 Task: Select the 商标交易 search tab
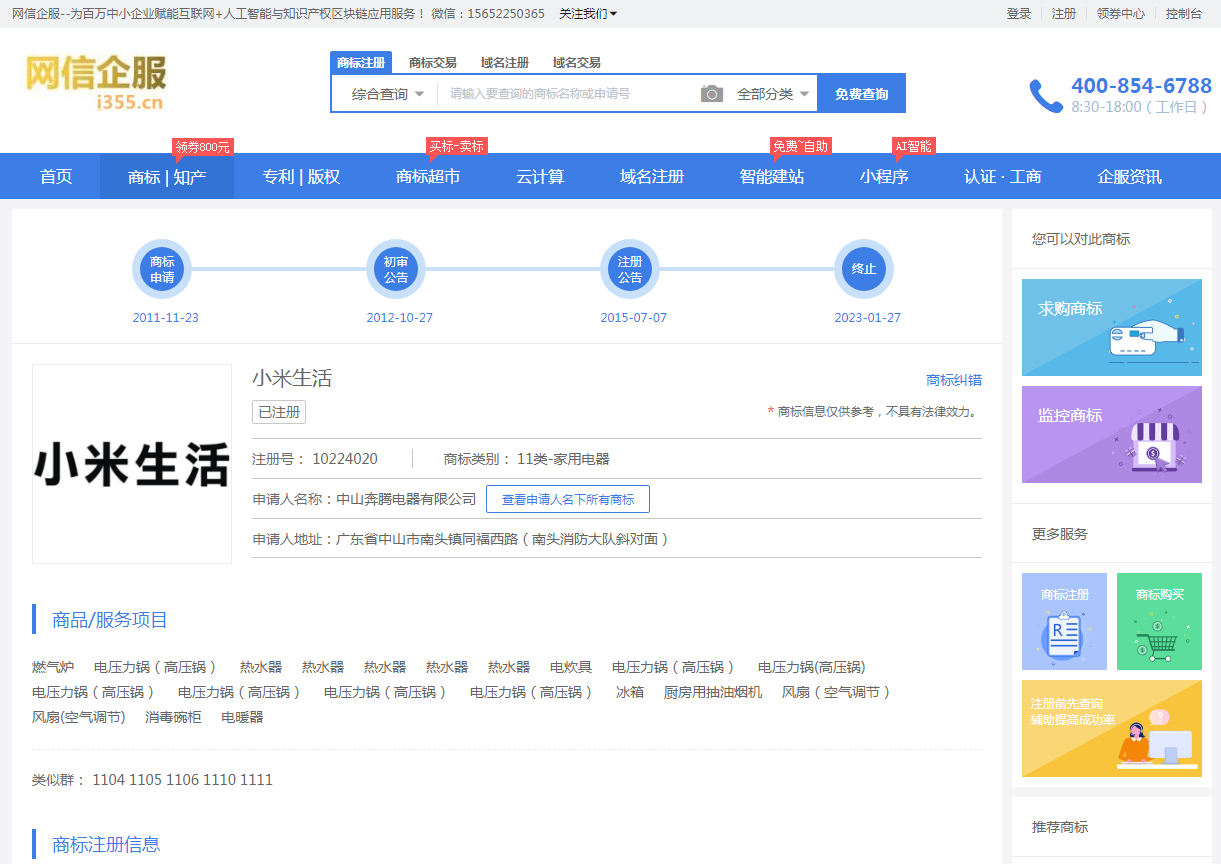click(x=433, y=62)
